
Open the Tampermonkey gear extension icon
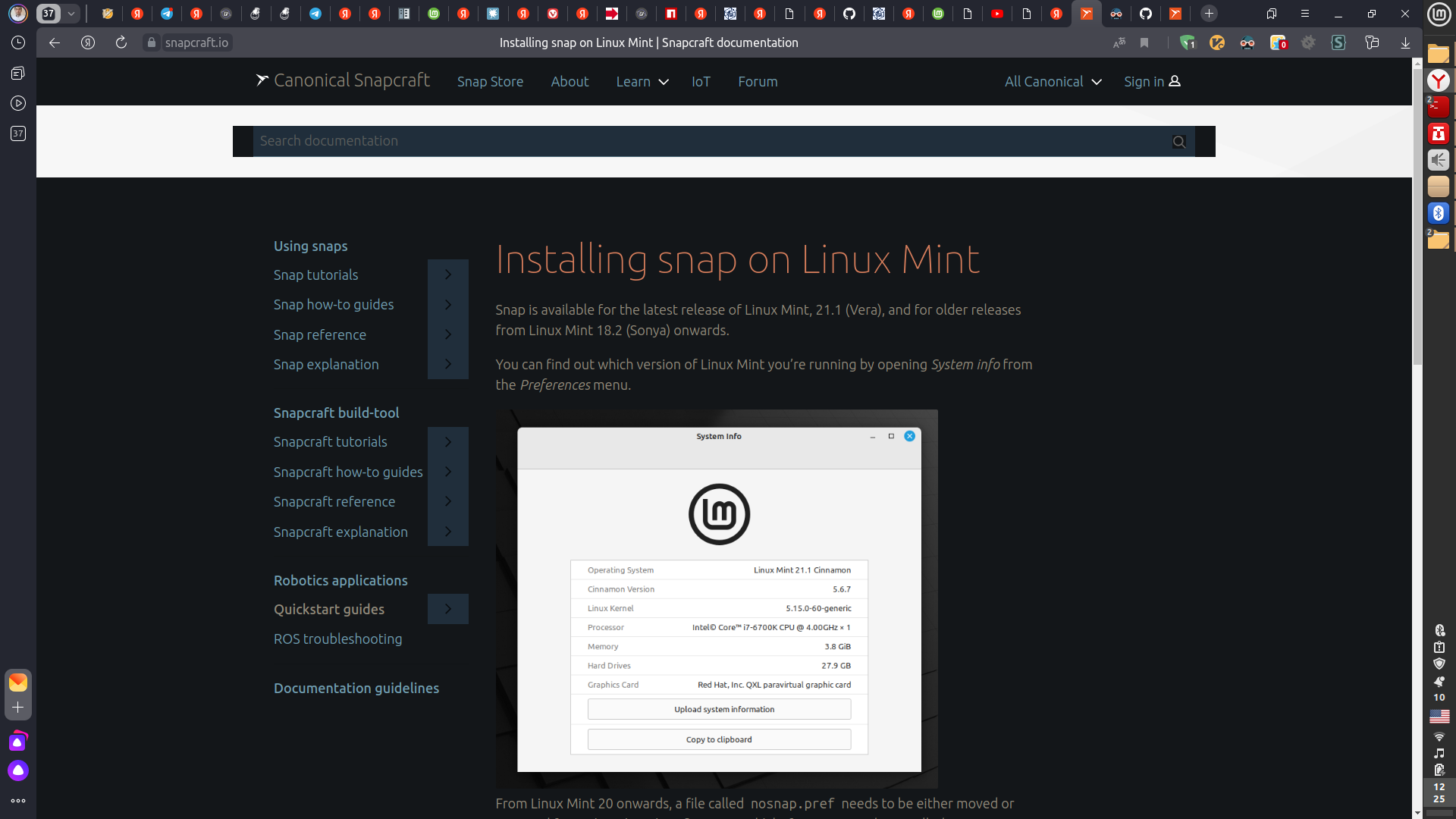tap(1310, 43)
